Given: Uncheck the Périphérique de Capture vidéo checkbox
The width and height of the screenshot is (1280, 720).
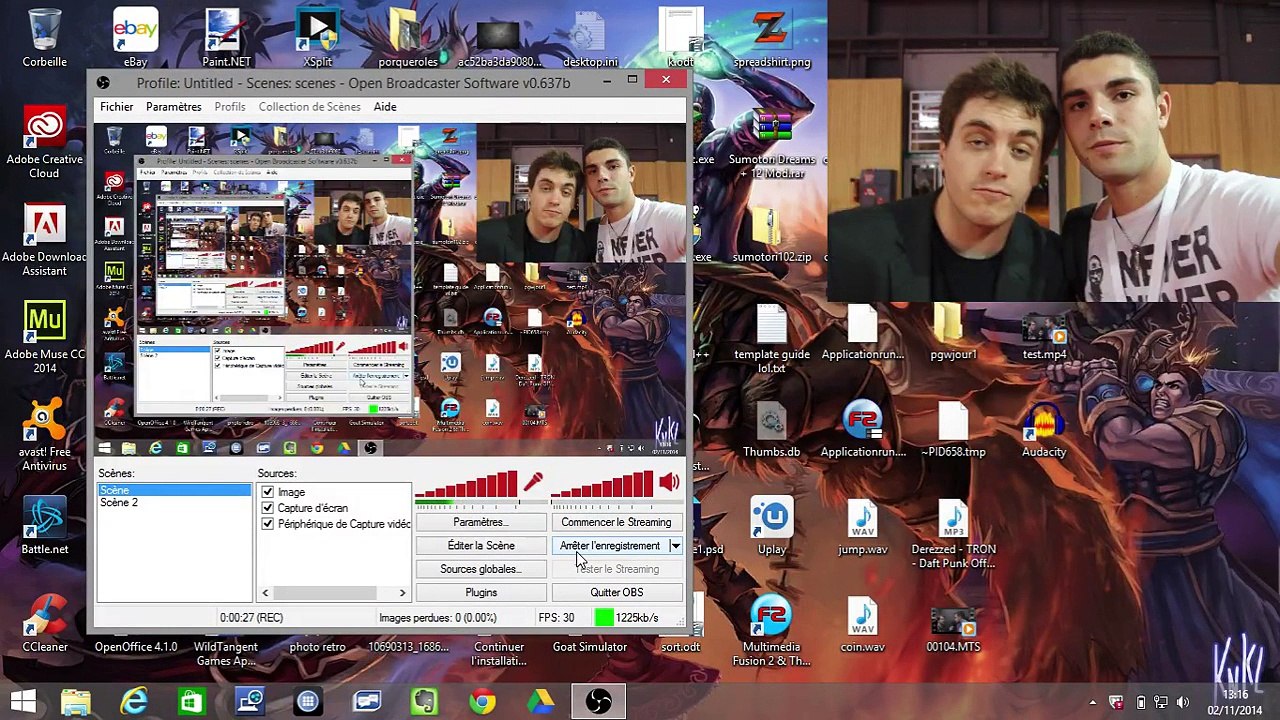Looking at the screenshot, I should click(267, 524).
